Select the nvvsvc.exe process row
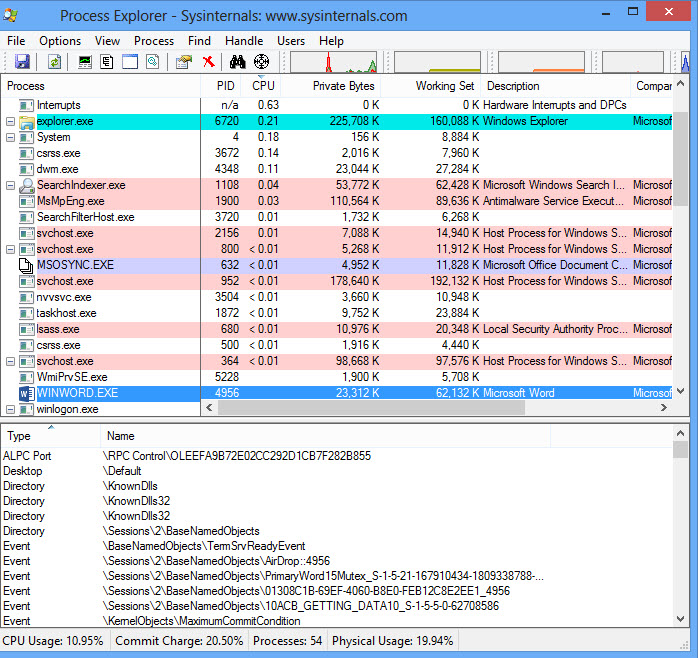Screen dimensions: 698x658 point(337,297)
